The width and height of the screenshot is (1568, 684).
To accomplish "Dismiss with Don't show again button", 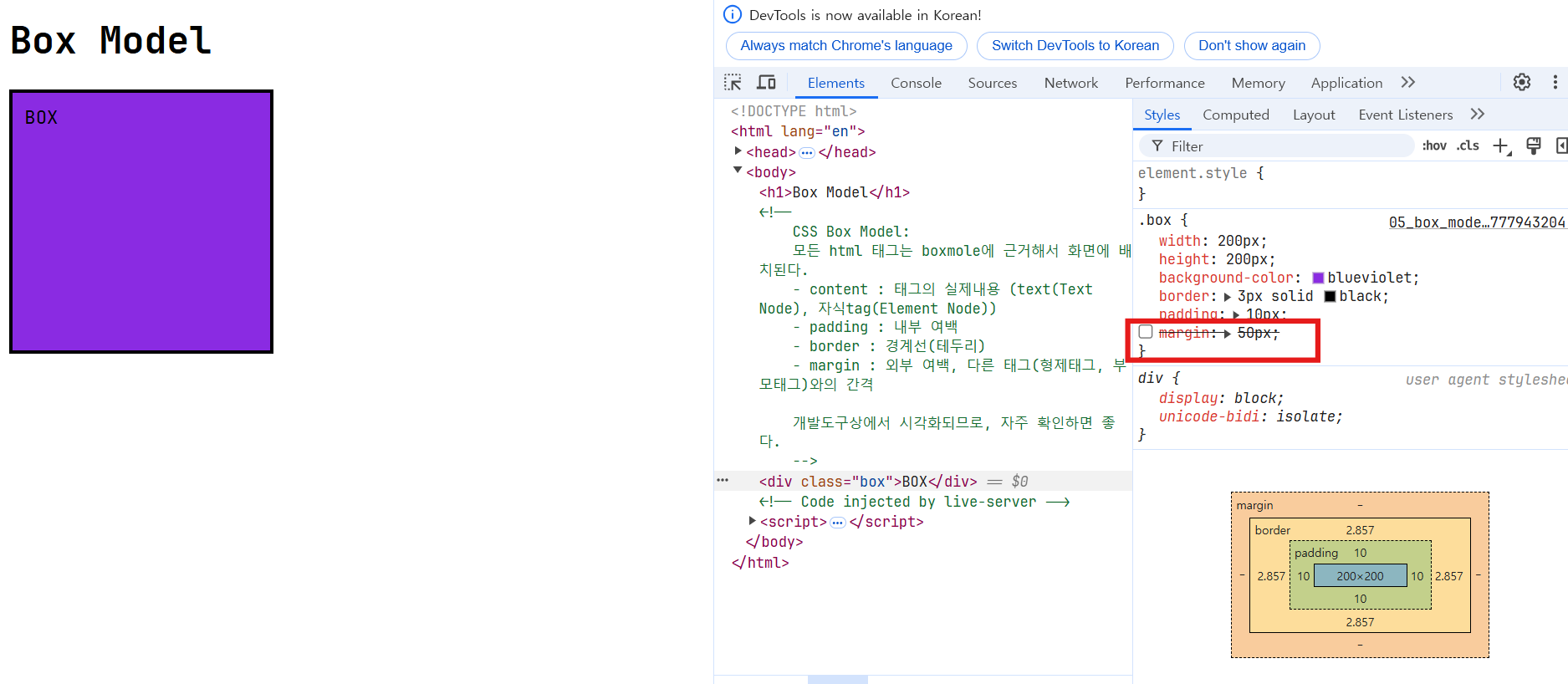I will pos(1252,46).
